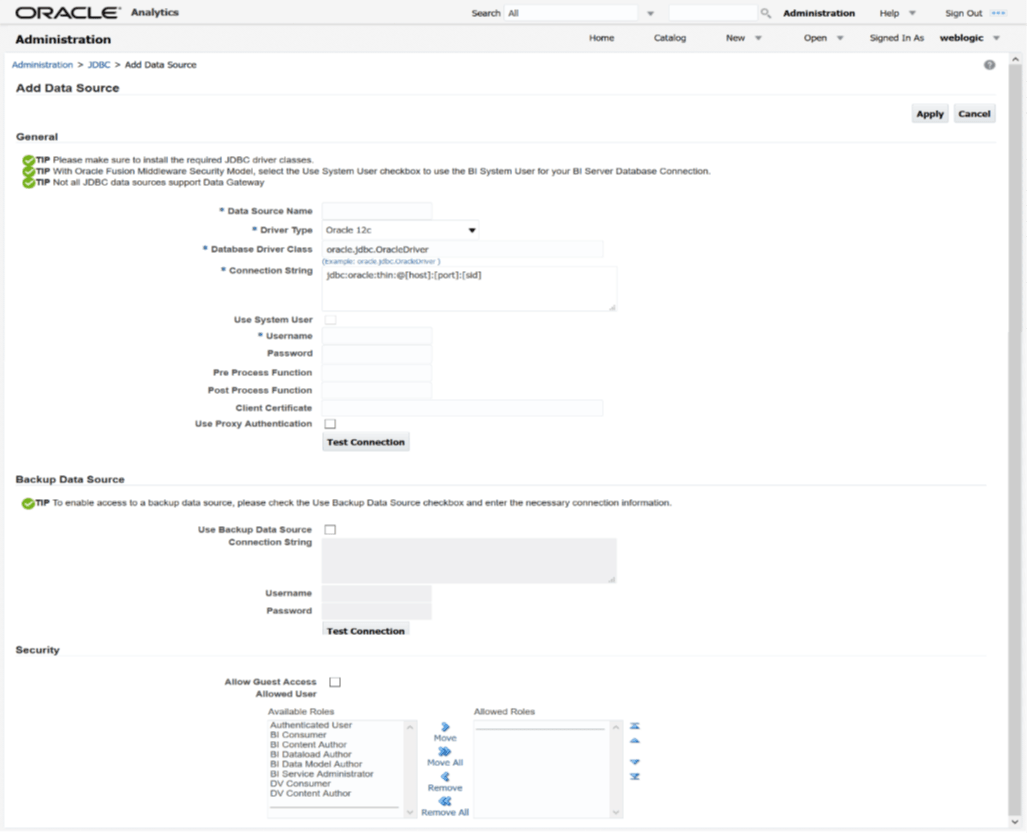Click the page vertical scrollbar
Screen dimensions: 1027x833
tap(1015, 439)
